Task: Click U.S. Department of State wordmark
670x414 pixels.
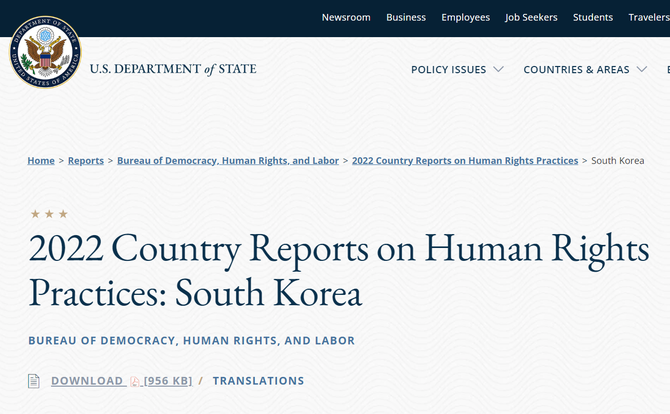Action: click(x=173, y=69)
